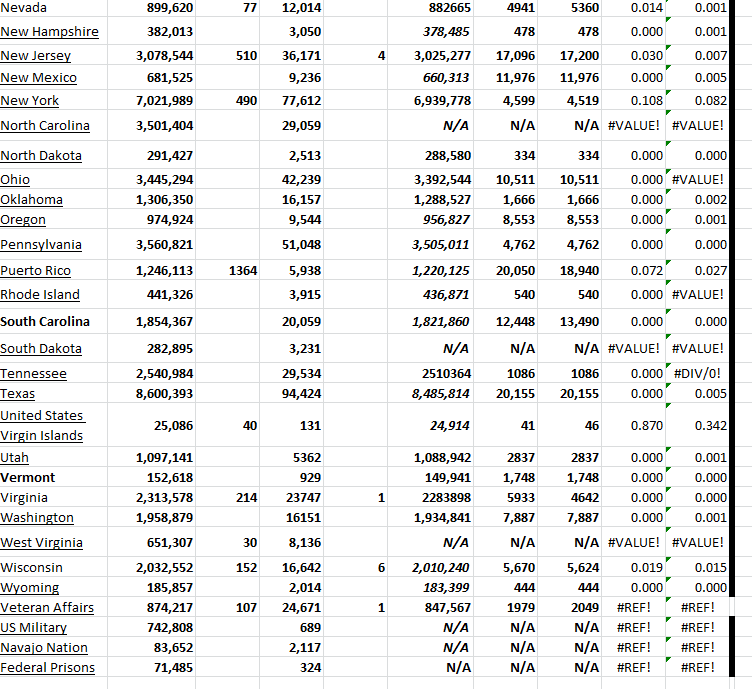Click the cell showing 0.870
The height and width of the screenshot is (689, 752).
pyautogui.click(x=635, y=425)
